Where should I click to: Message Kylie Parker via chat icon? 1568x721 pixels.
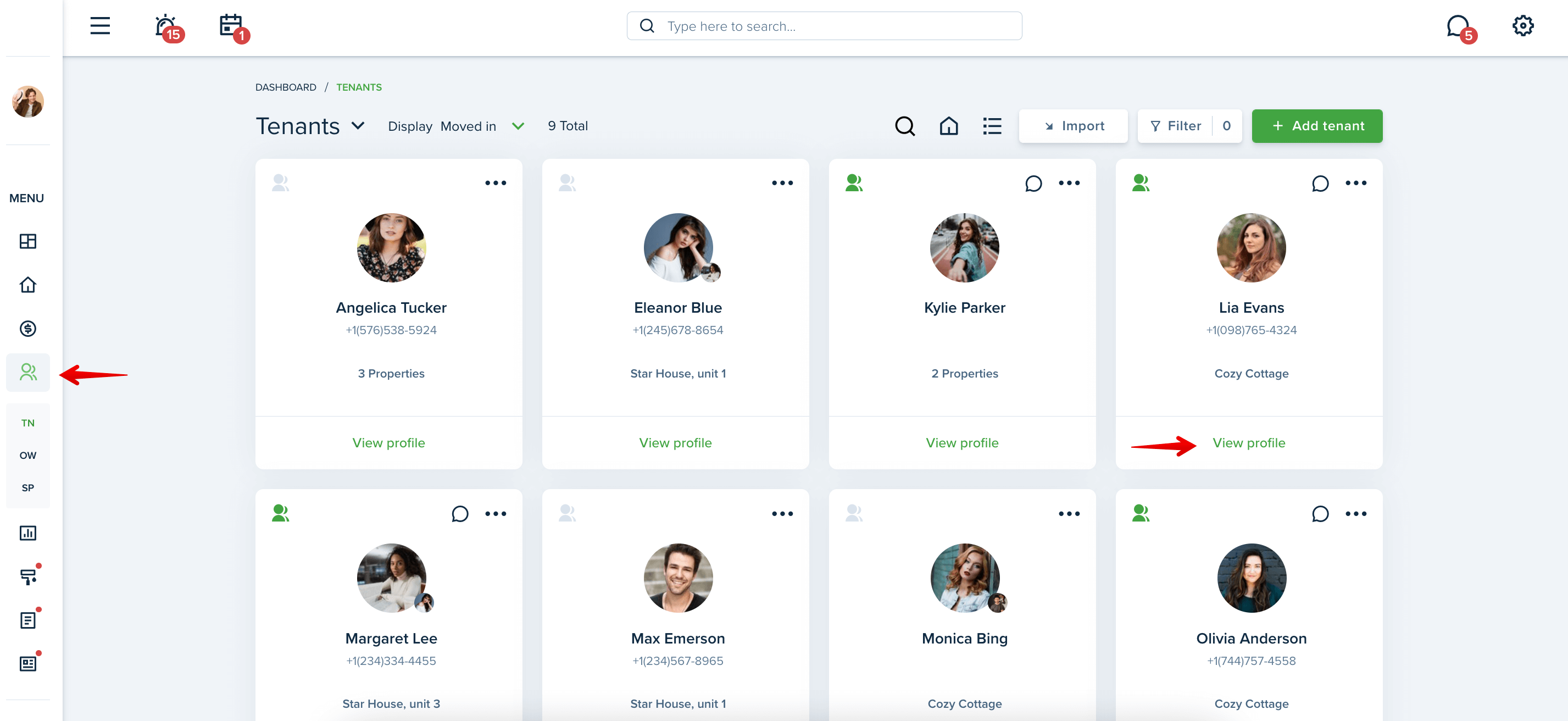tap(1033, 184)
